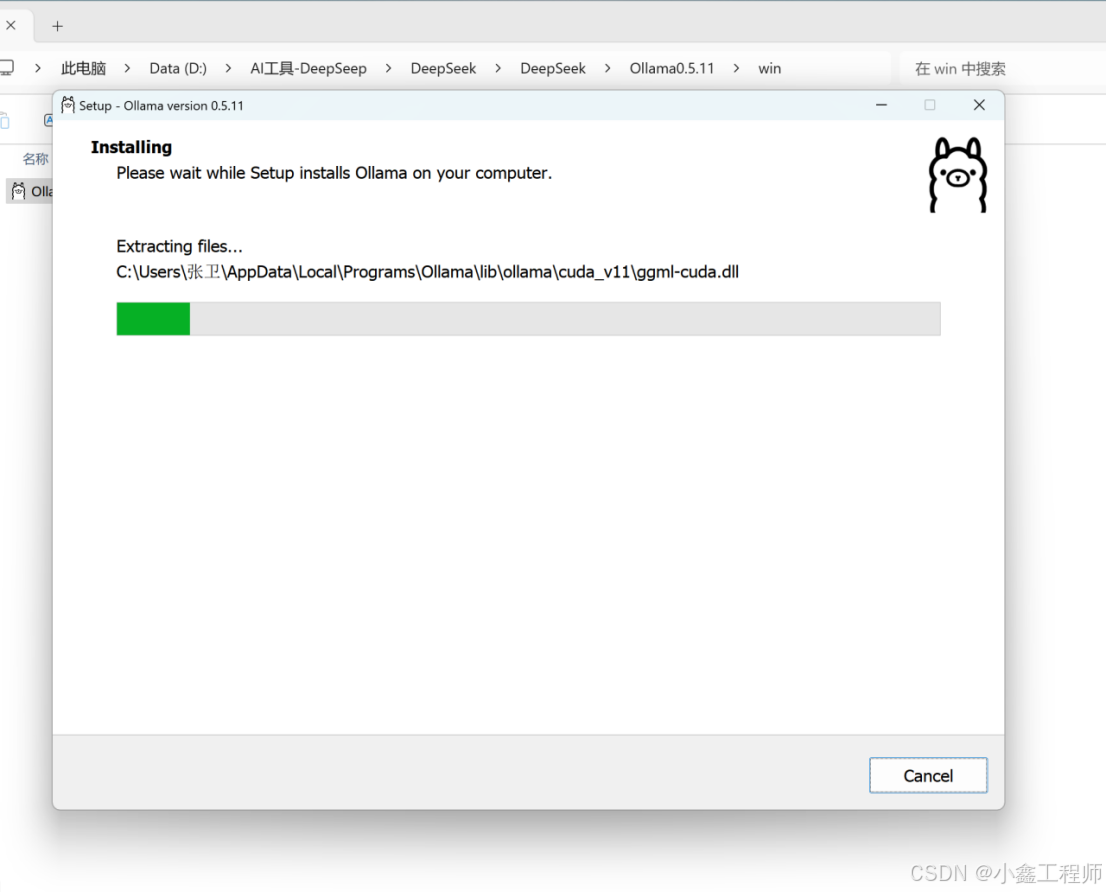
Task: Click the setup icon in installer title bar
Action: click(68, 105)
